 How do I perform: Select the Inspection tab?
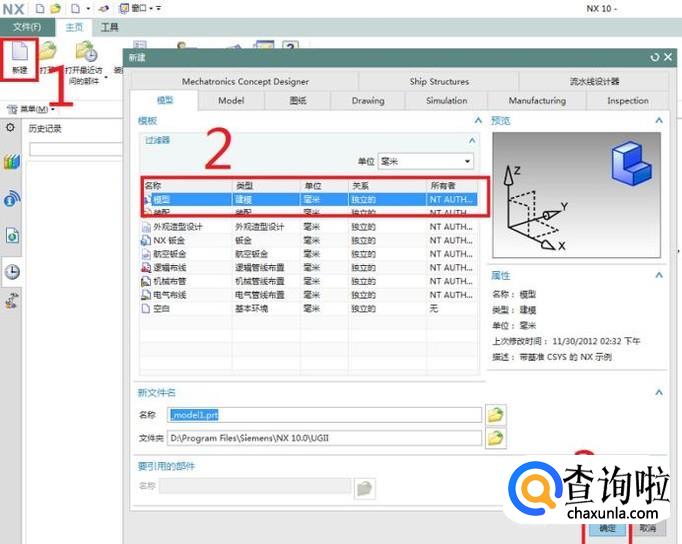tap(628, 100)
